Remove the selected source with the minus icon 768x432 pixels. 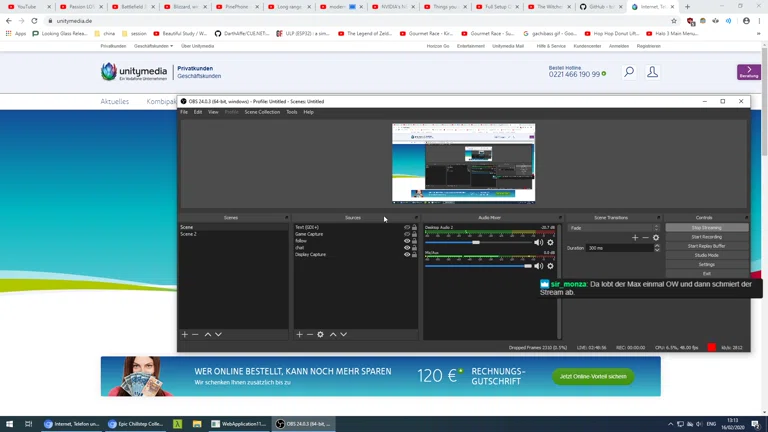(x=310, y=335)
